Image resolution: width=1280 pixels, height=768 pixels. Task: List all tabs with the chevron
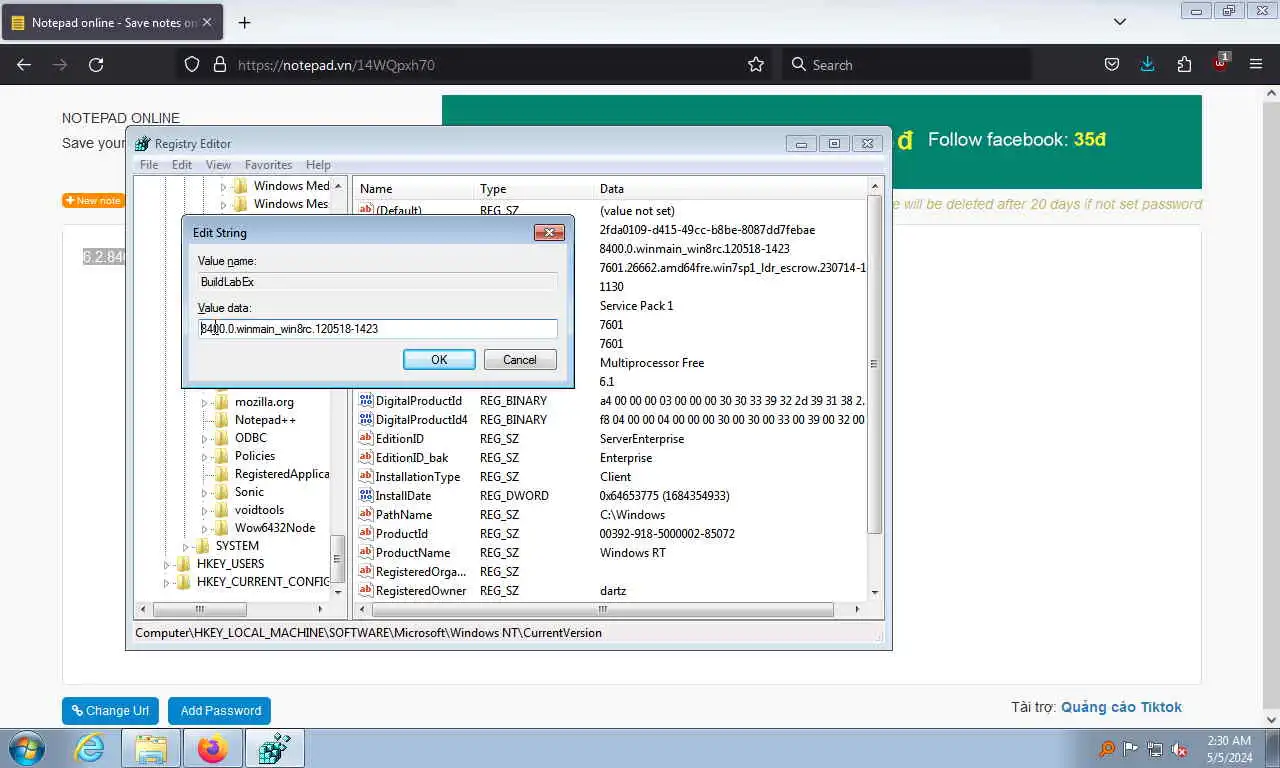tap(1120, 22)
